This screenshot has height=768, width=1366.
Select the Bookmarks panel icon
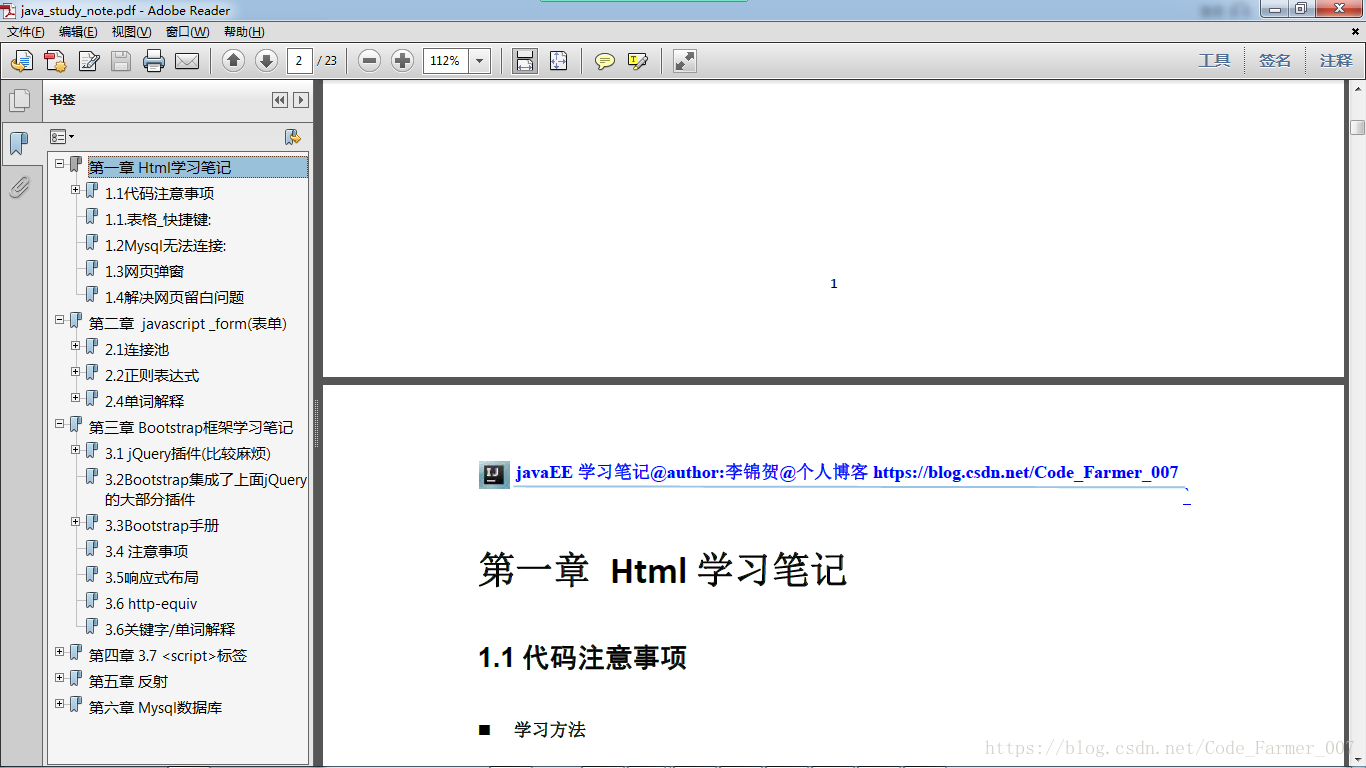[19, 143]
